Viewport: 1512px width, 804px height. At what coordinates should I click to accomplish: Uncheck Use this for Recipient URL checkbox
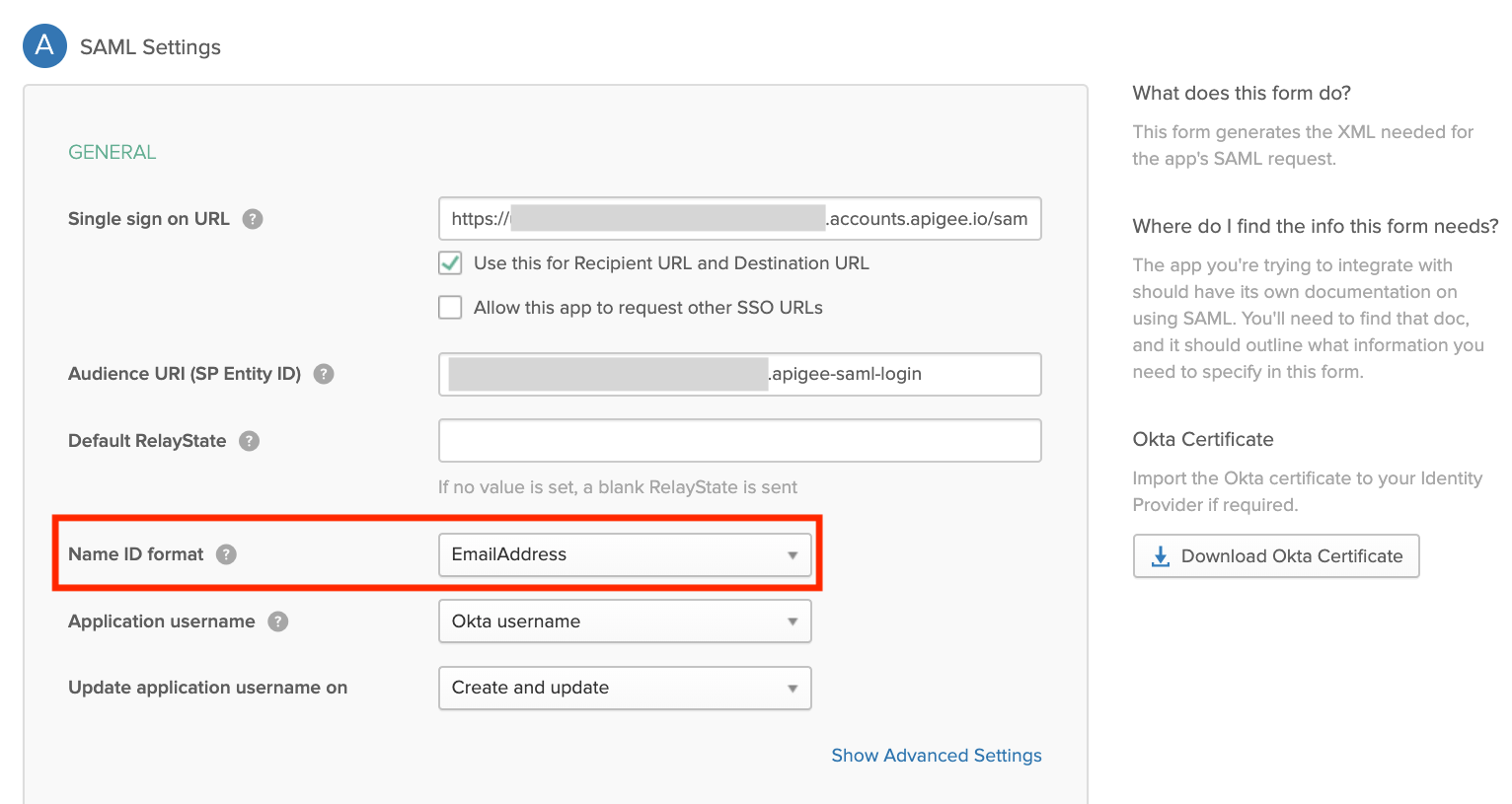tap(450, 263)
